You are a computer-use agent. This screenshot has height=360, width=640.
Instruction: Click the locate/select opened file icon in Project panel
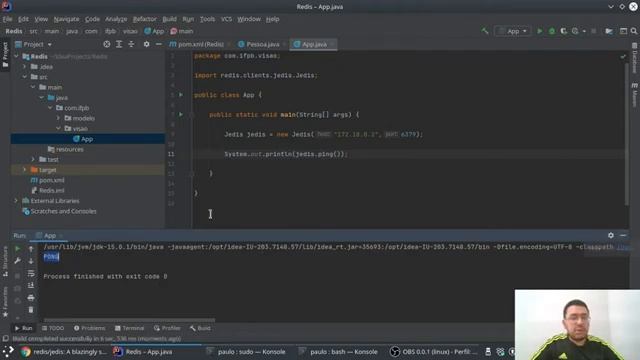[107, 44]
